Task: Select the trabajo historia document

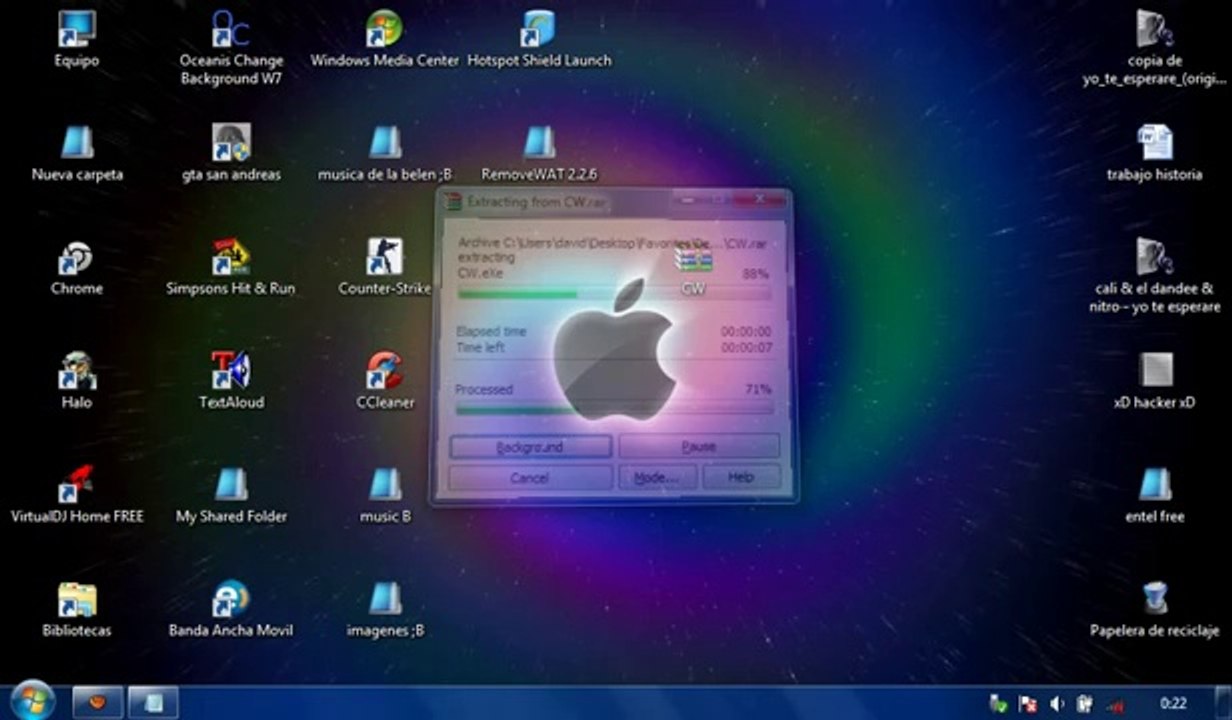Action: (x=1155, y=154)
